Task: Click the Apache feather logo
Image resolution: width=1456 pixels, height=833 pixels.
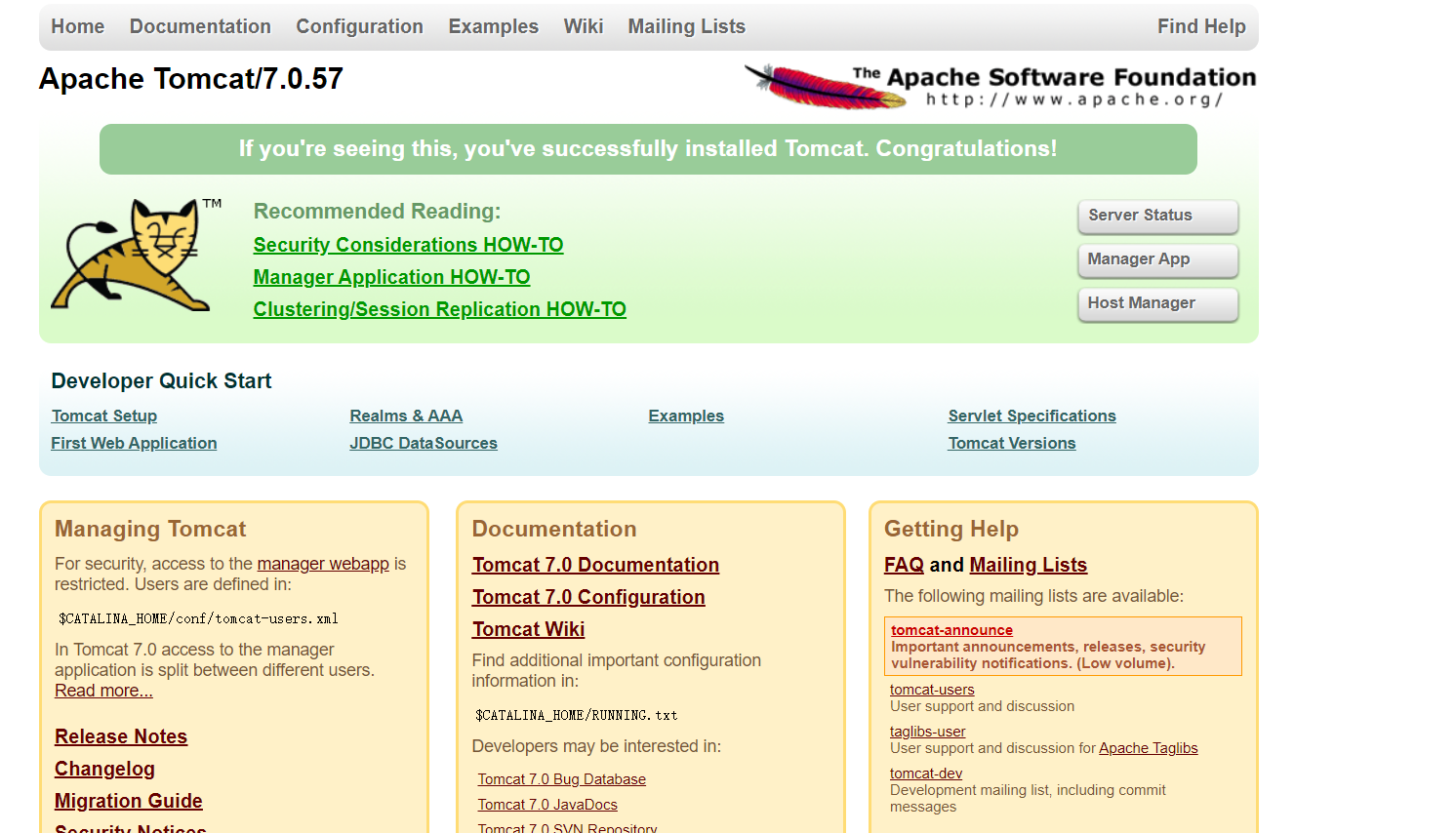Action: 826,86
